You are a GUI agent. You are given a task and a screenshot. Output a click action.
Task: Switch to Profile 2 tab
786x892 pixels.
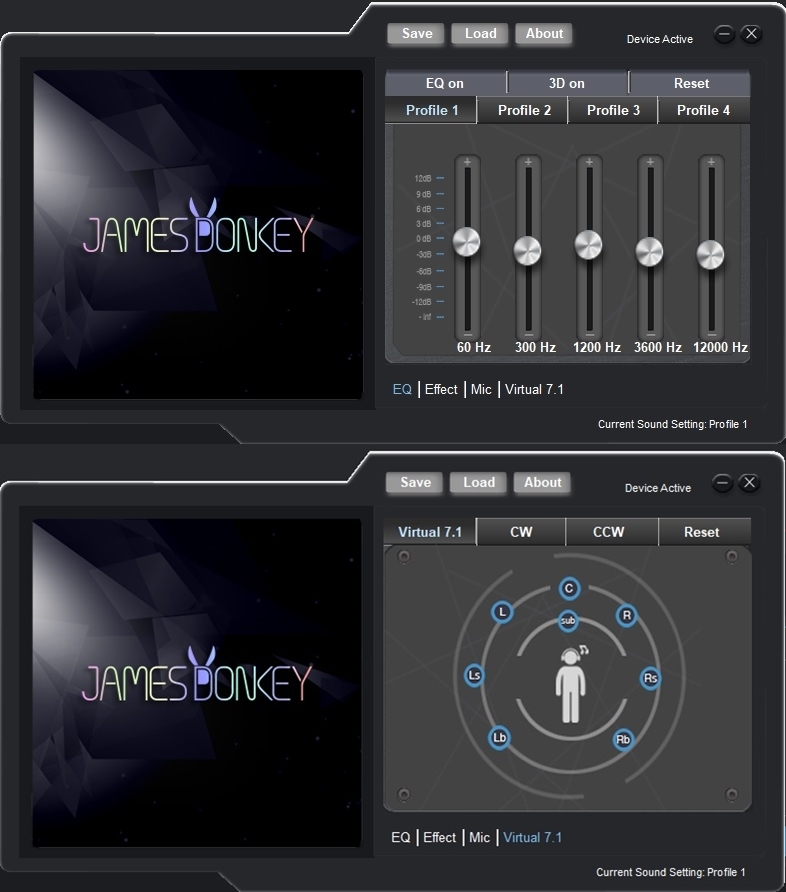point(524,110)
